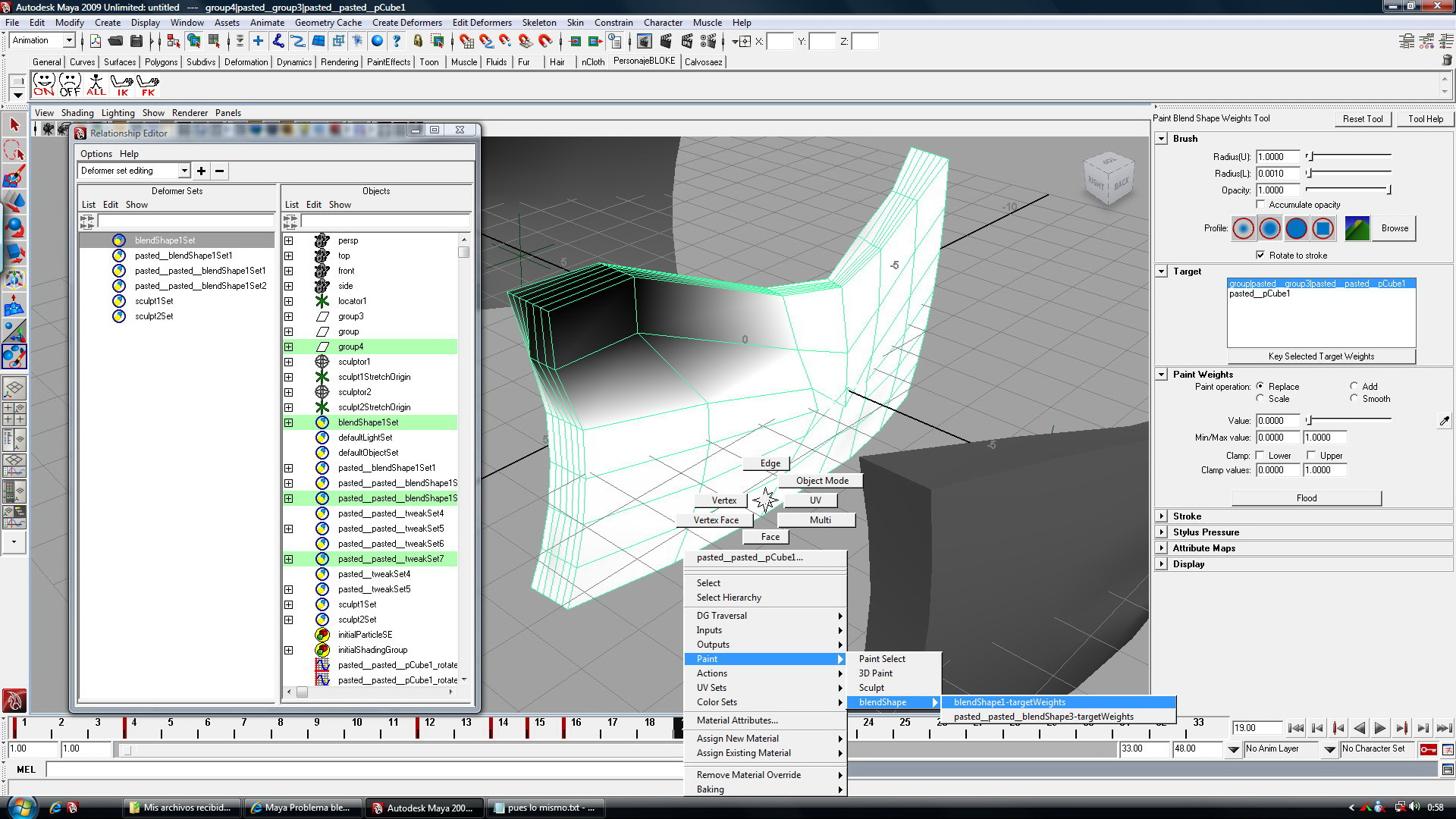Click the view cube in viewport
The width and height of the screenshot is (1456, 819).
(1108, 179)
